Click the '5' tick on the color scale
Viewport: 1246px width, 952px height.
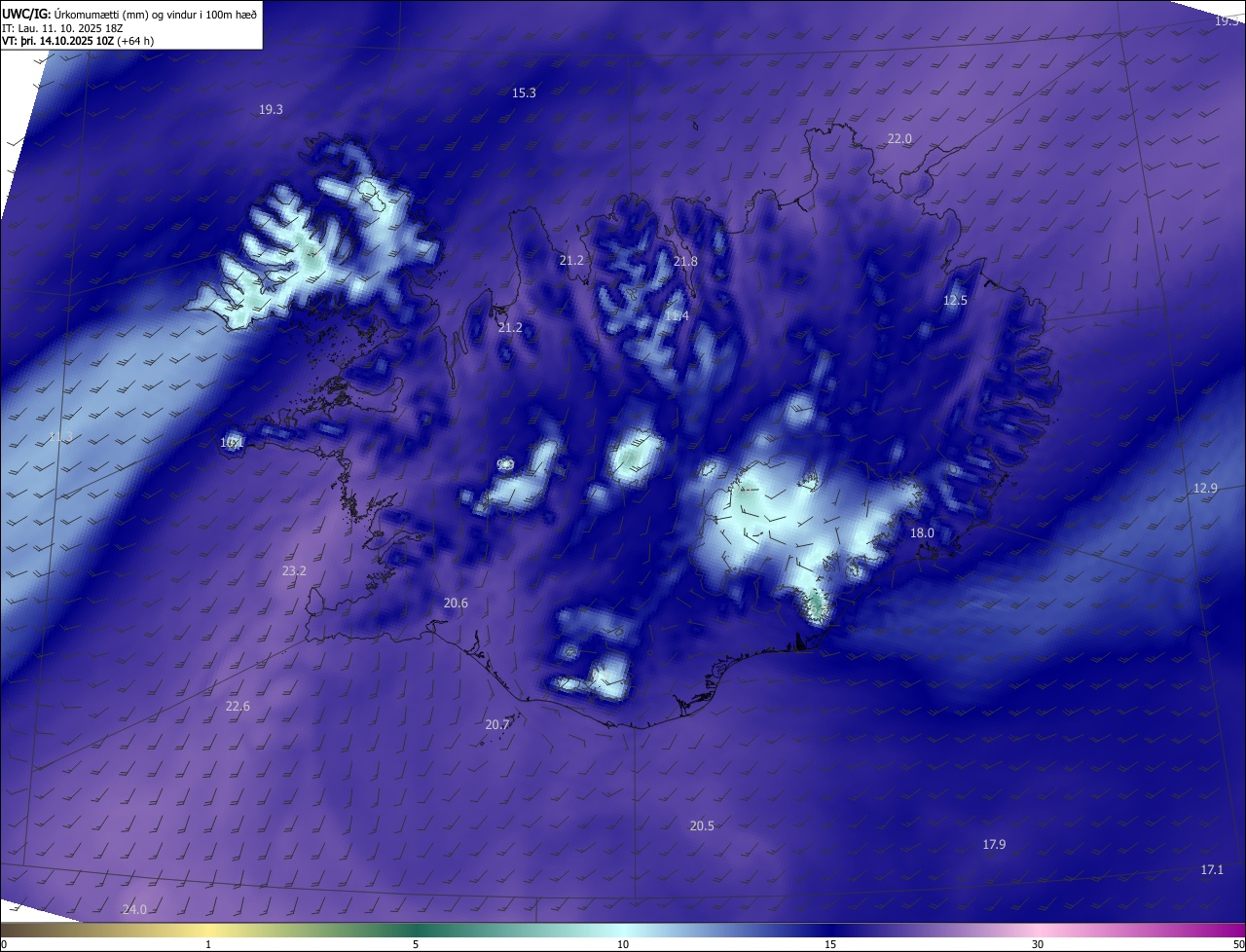[x=416, y=944]
